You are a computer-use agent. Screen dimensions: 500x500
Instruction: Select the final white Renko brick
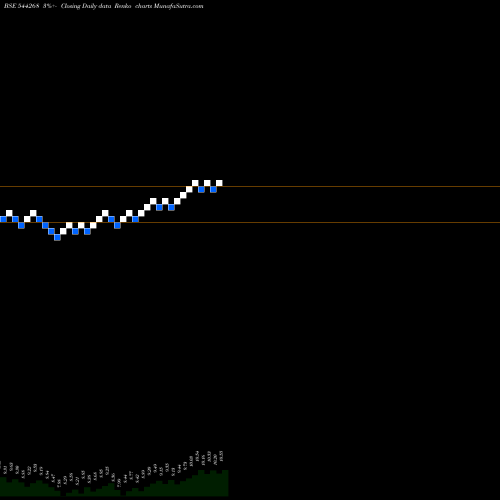pyautogui.click(x=219, y=183)
